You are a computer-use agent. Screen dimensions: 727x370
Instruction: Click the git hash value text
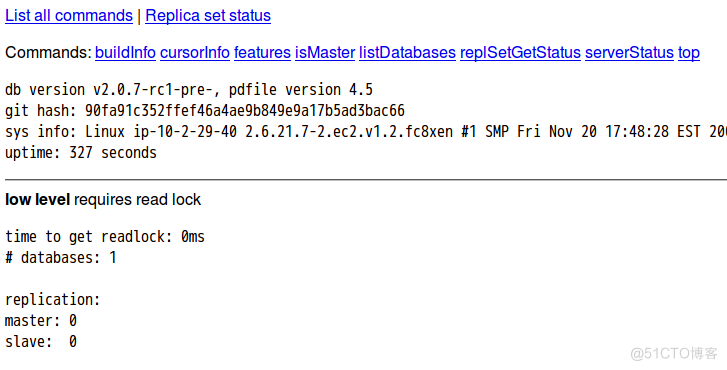click(245, 111)
